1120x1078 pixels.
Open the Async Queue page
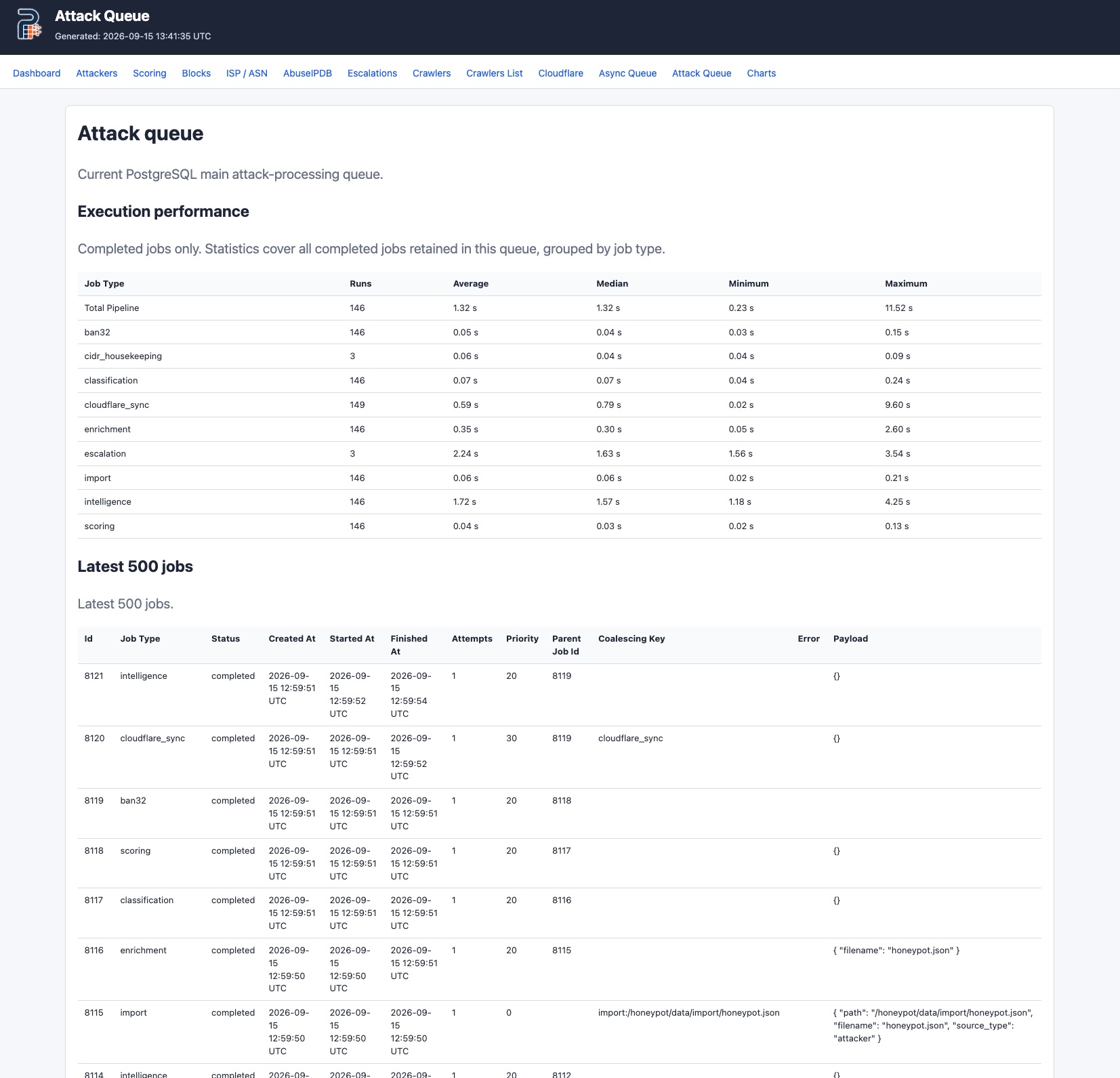pos(627,73)
